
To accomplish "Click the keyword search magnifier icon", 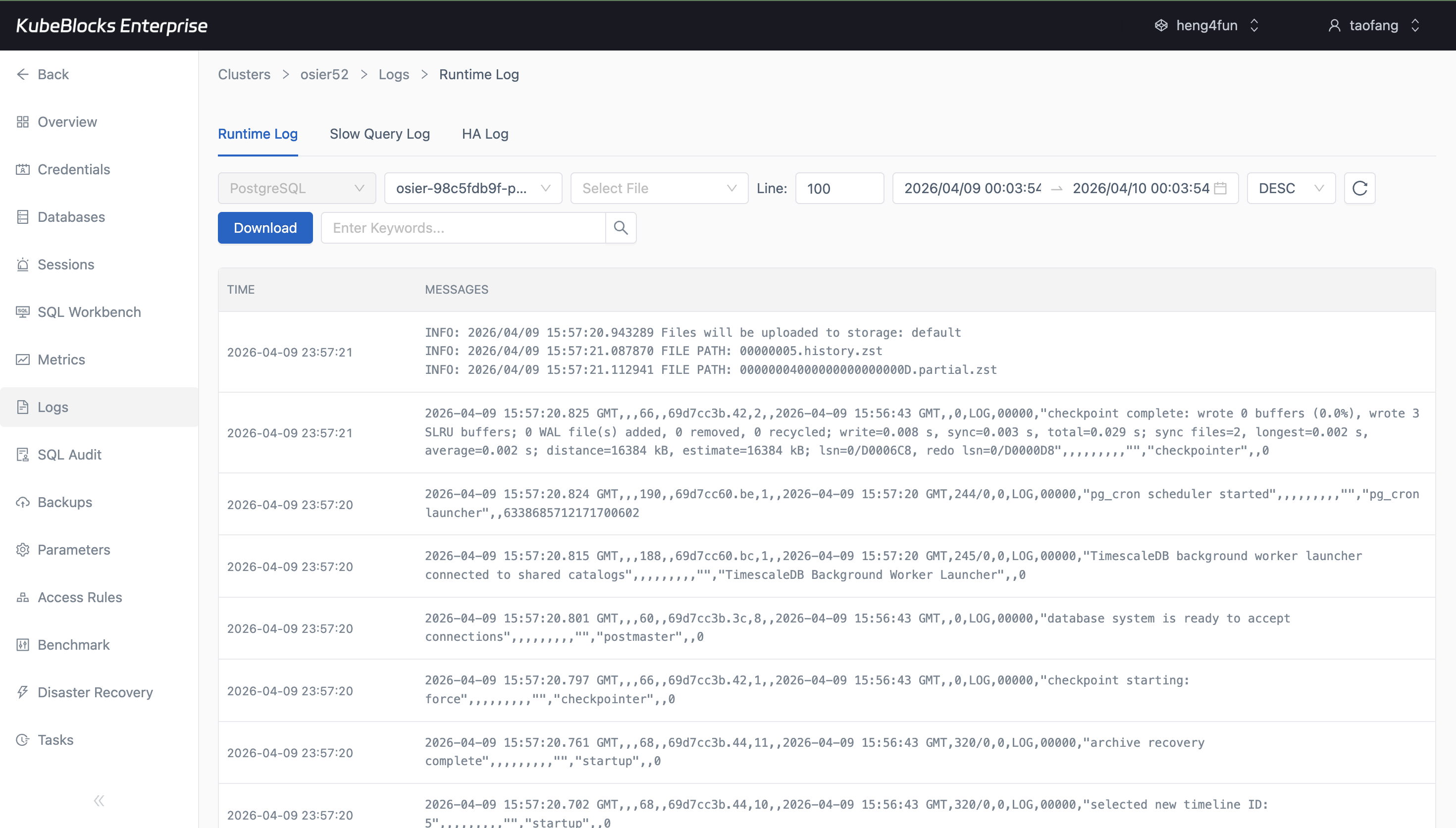I will coord(620,227).
